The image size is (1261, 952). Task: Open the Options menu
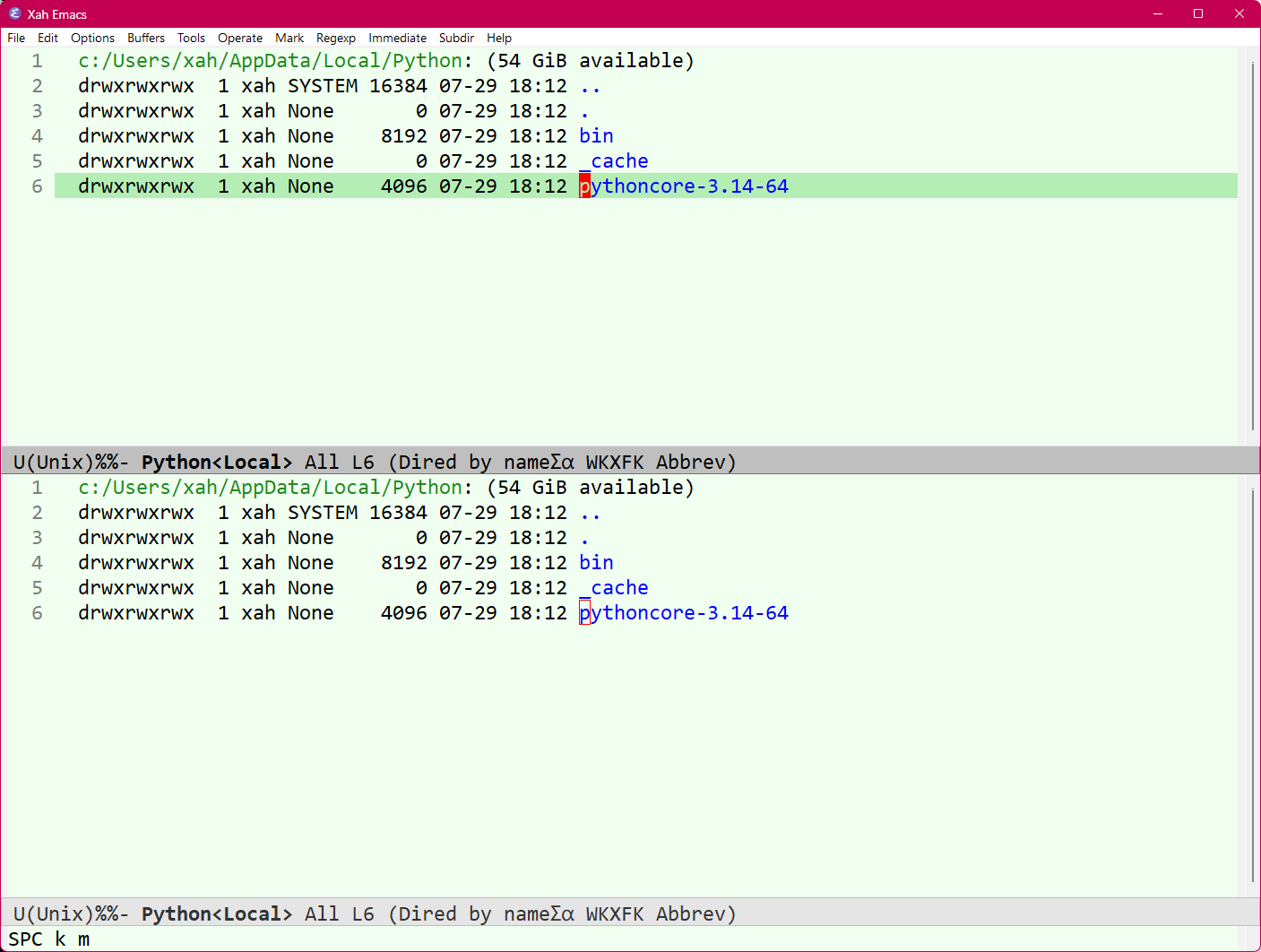92,38
